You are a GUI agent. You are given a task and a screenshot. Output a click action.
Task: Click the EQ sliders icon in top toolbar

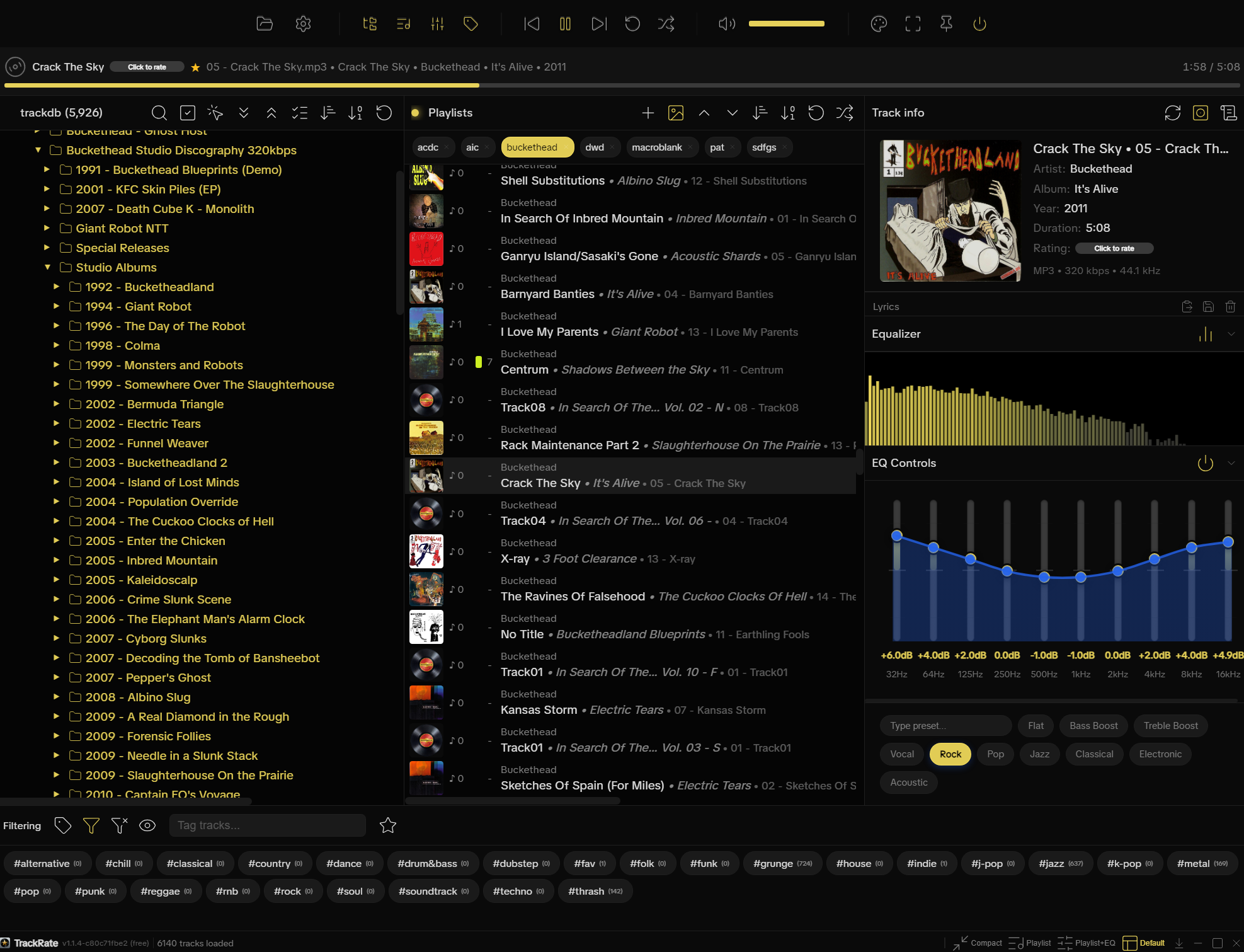click(x=437, y=24)
